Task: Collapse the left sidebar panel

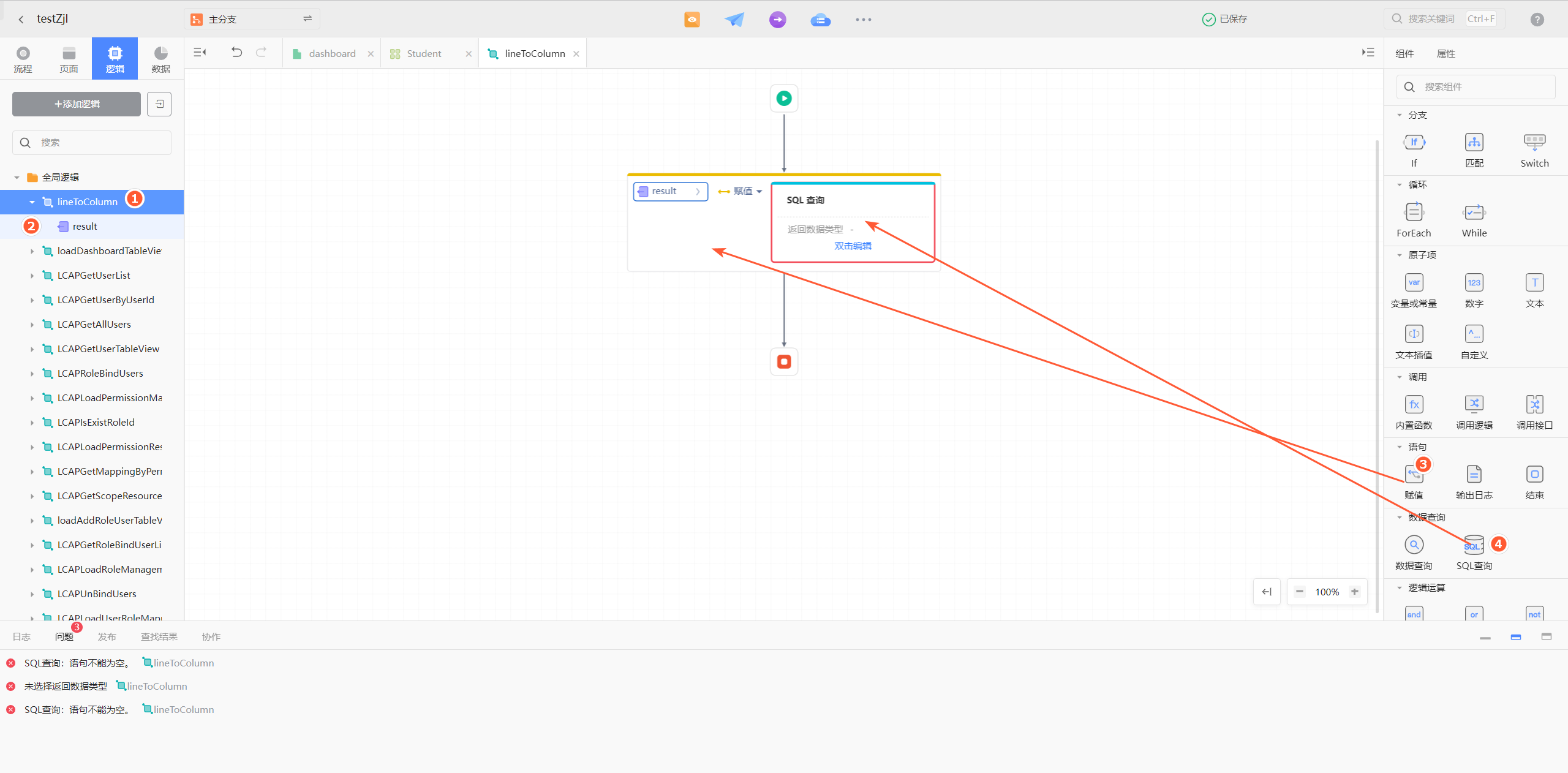Action: (200, 53)
